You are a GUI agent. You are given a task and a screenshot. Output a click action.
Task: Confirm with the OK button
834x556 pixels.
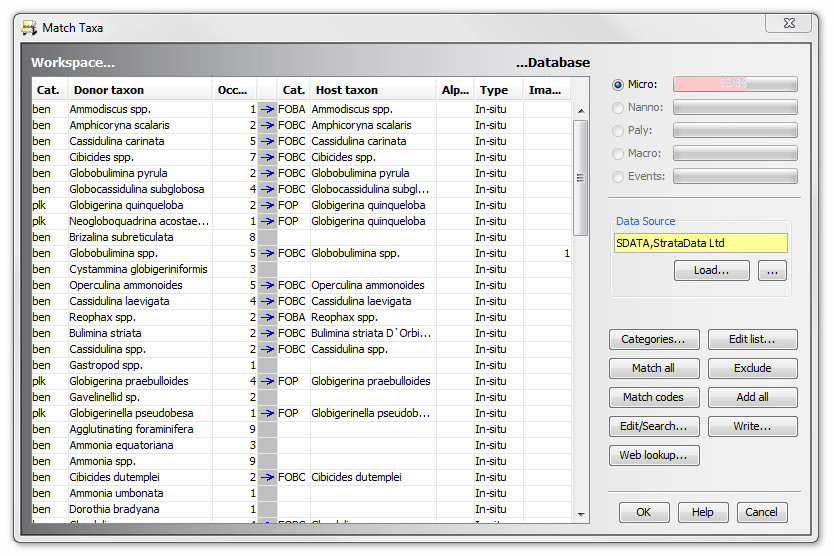coord(644,512)
